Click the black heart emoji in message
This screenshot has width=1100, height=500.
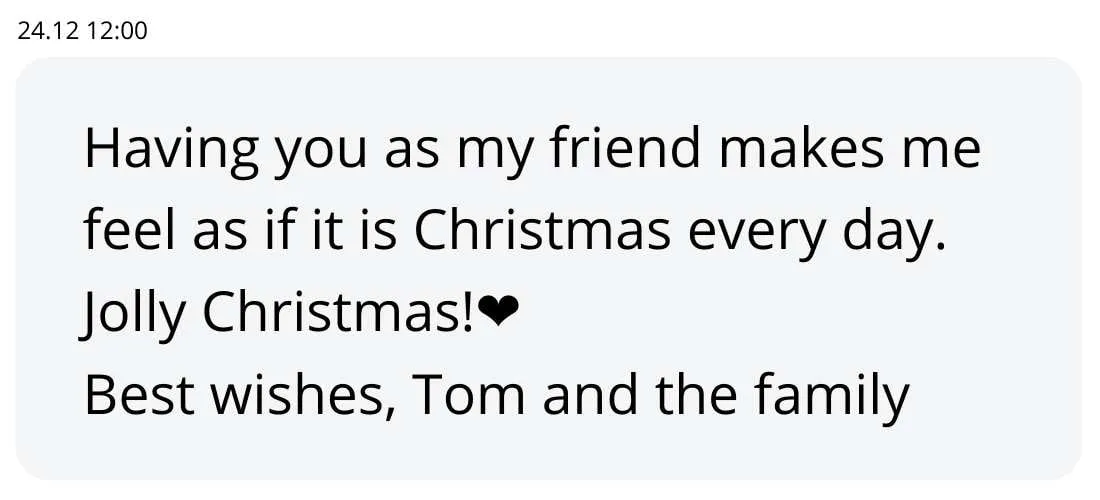coord(499,314)
